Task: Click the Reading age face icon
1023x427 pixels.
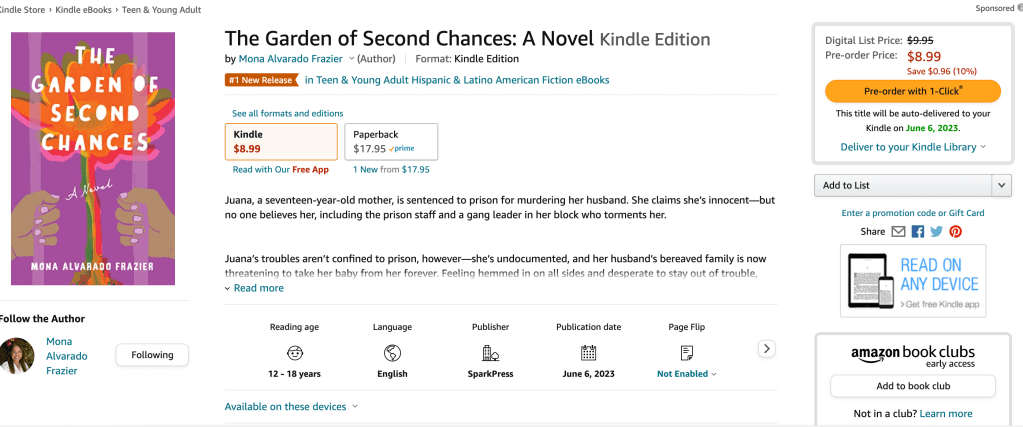Action: point(295,352)
